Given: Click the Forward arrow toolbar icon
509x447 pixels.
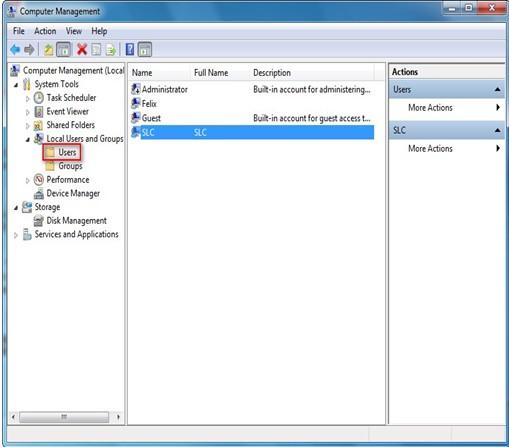Looking at the screenshot, I should point(29,50).
